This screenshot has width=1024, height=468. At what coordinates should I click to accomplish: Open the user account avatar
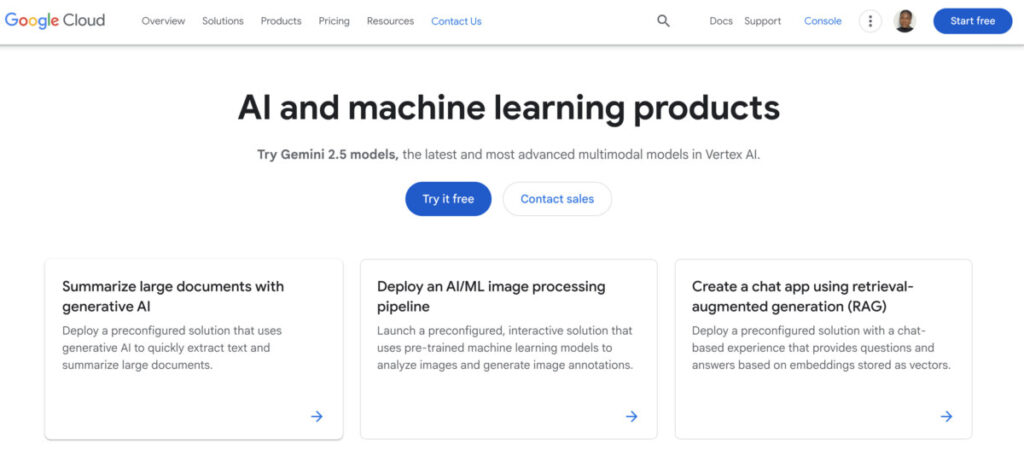pyautogui.click(x=904, y=21)
